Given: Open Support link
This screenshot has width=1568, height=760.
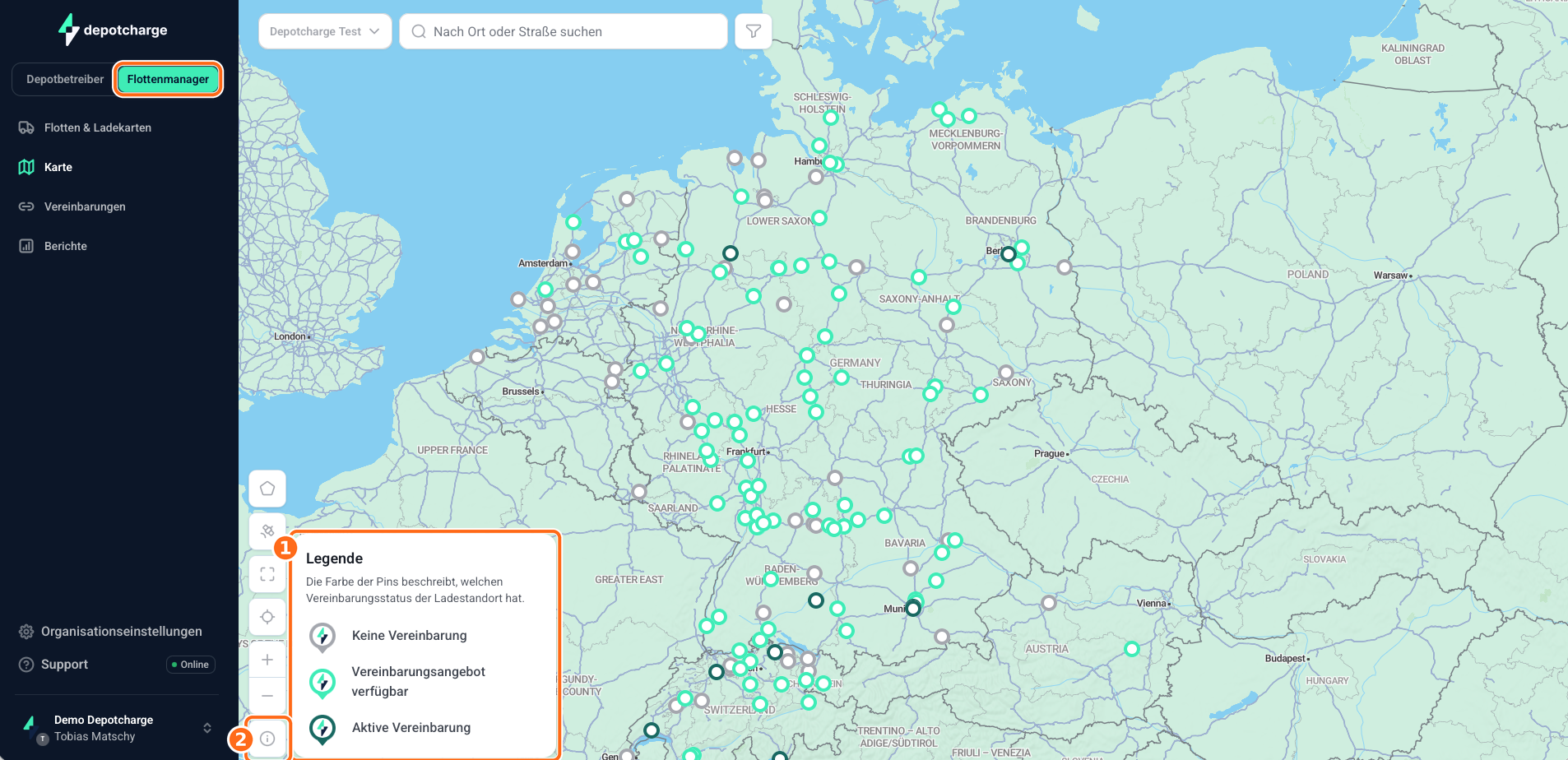Looking at the screenshot, I should (64, 665).
